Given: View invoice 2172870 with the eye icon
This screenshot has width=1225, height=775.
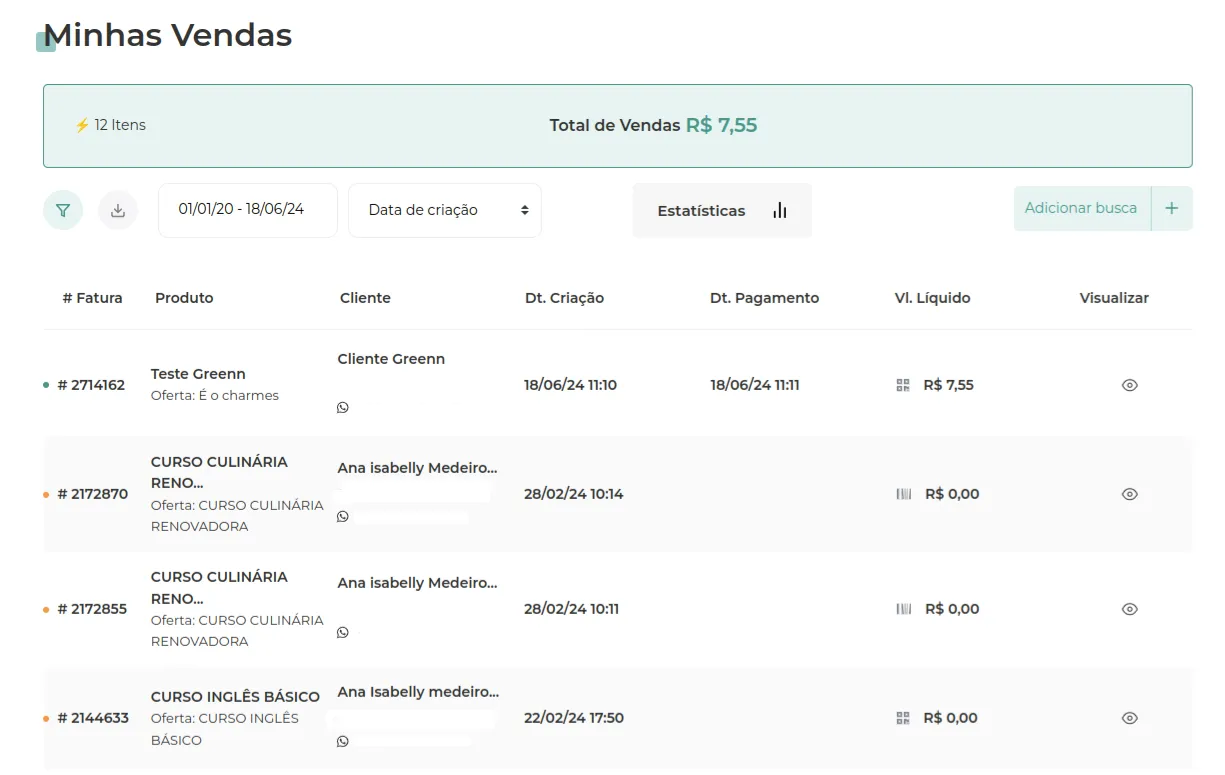Looking at the screenshot, I should [1130, 494].
